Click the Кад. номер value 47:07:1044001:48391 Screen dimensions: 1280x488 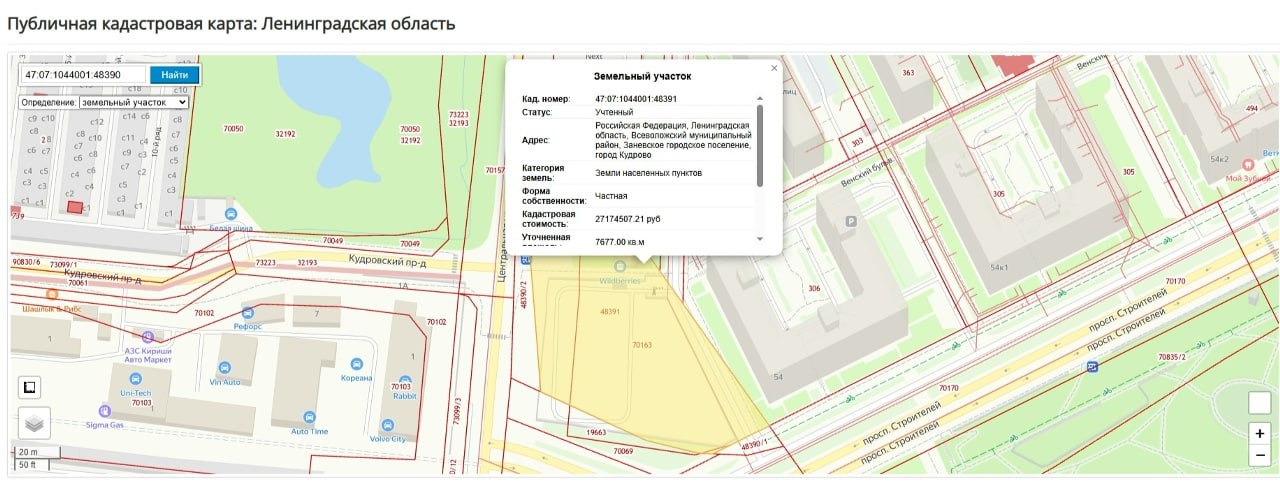point(636,99)
